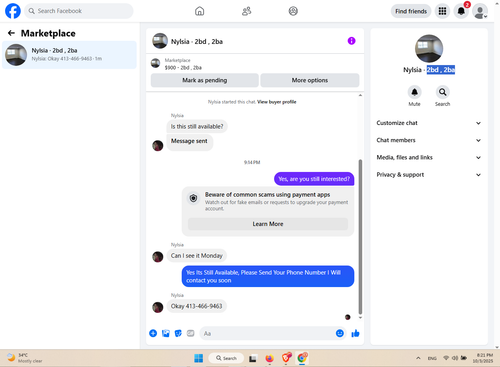
Task: Click the 'Yes, are you still interested?' message
Action: coord(314,179)
